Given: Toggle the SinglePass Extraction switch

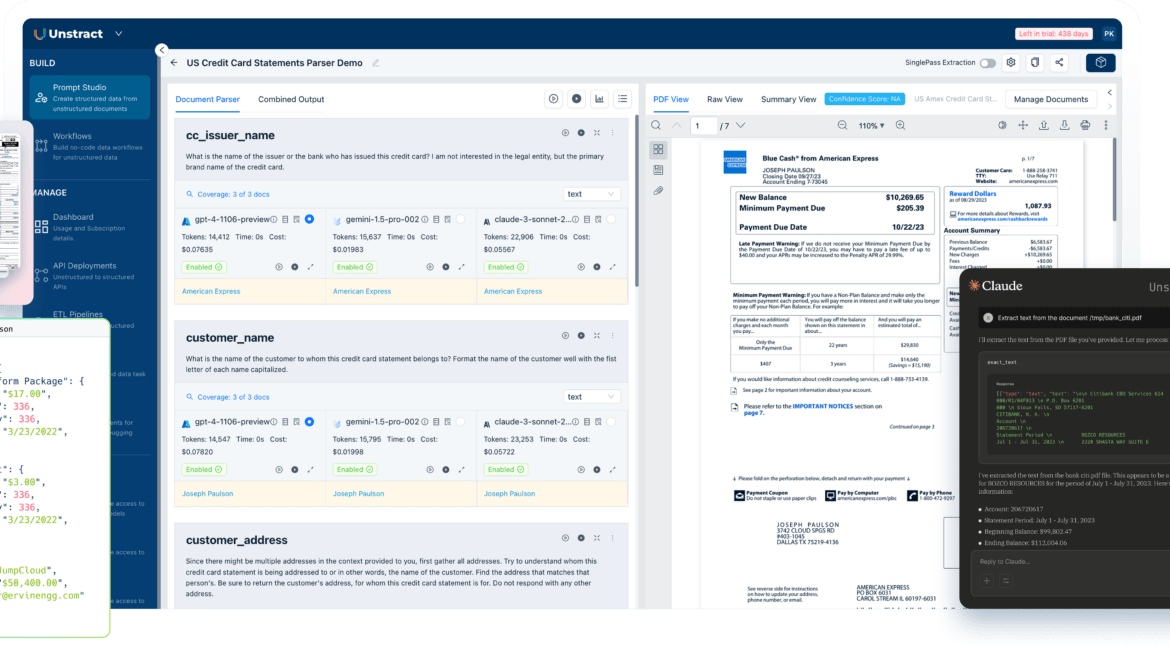Looking at the screenshot, I should (x=987, y=63).
